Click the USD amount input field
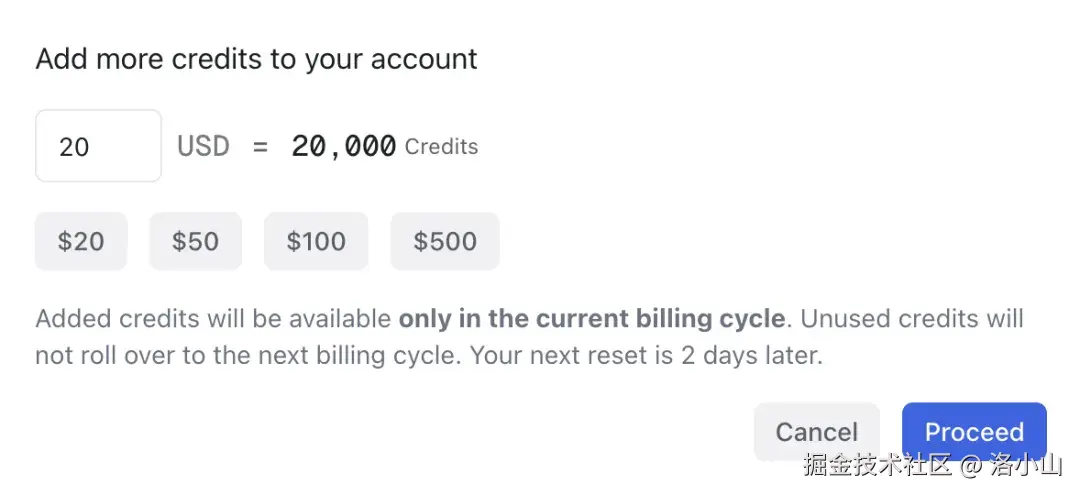1080x495 pixels. (98, 147)
